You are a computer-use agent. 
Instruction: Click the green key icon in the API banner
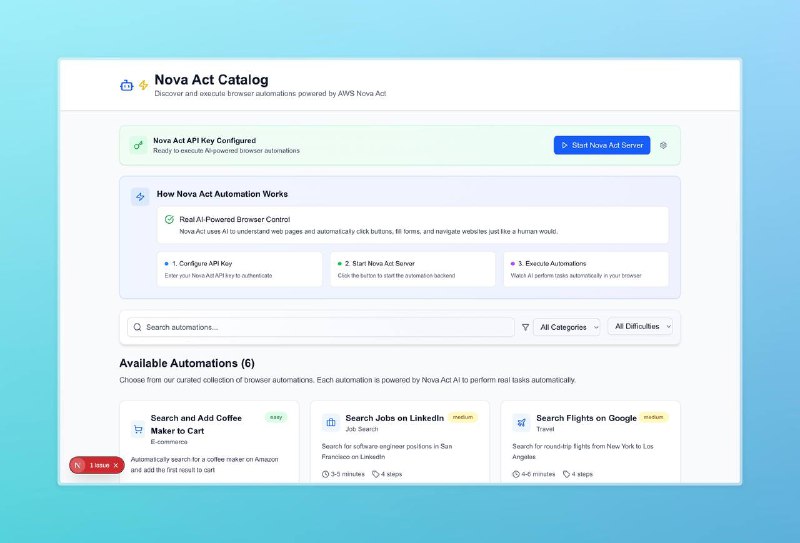tap(138, 145)
